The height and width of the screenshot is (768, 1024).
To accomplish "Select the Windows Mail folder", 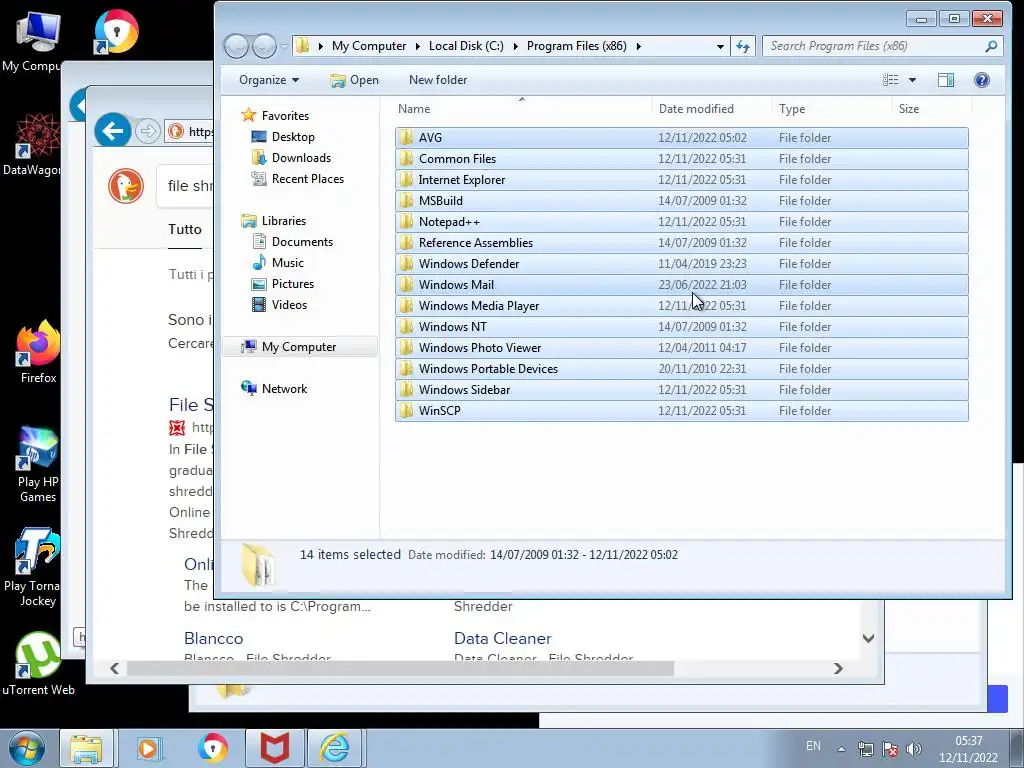I will point(681,284).
